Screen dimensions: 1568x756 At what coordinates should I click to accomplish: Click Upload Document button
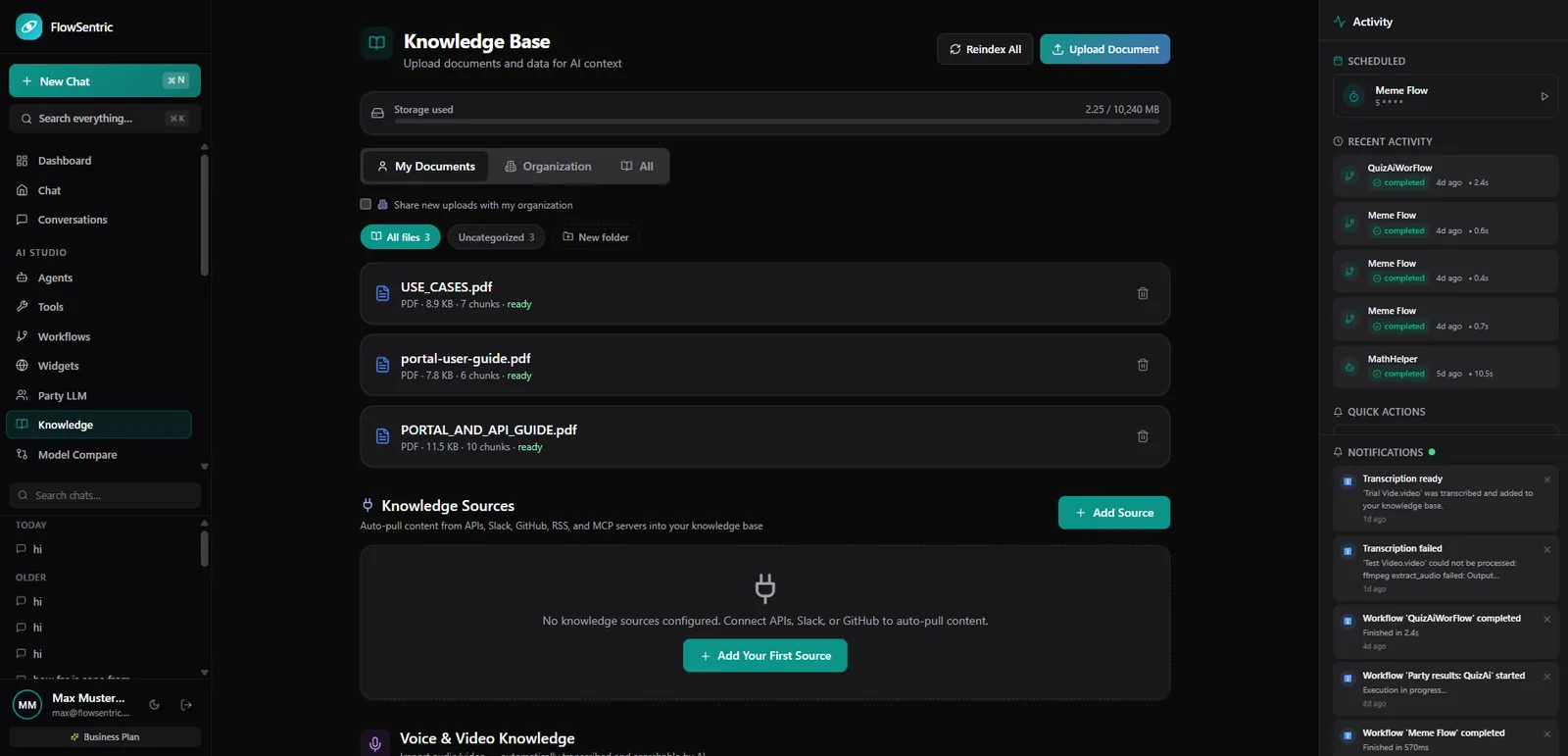1104,49
